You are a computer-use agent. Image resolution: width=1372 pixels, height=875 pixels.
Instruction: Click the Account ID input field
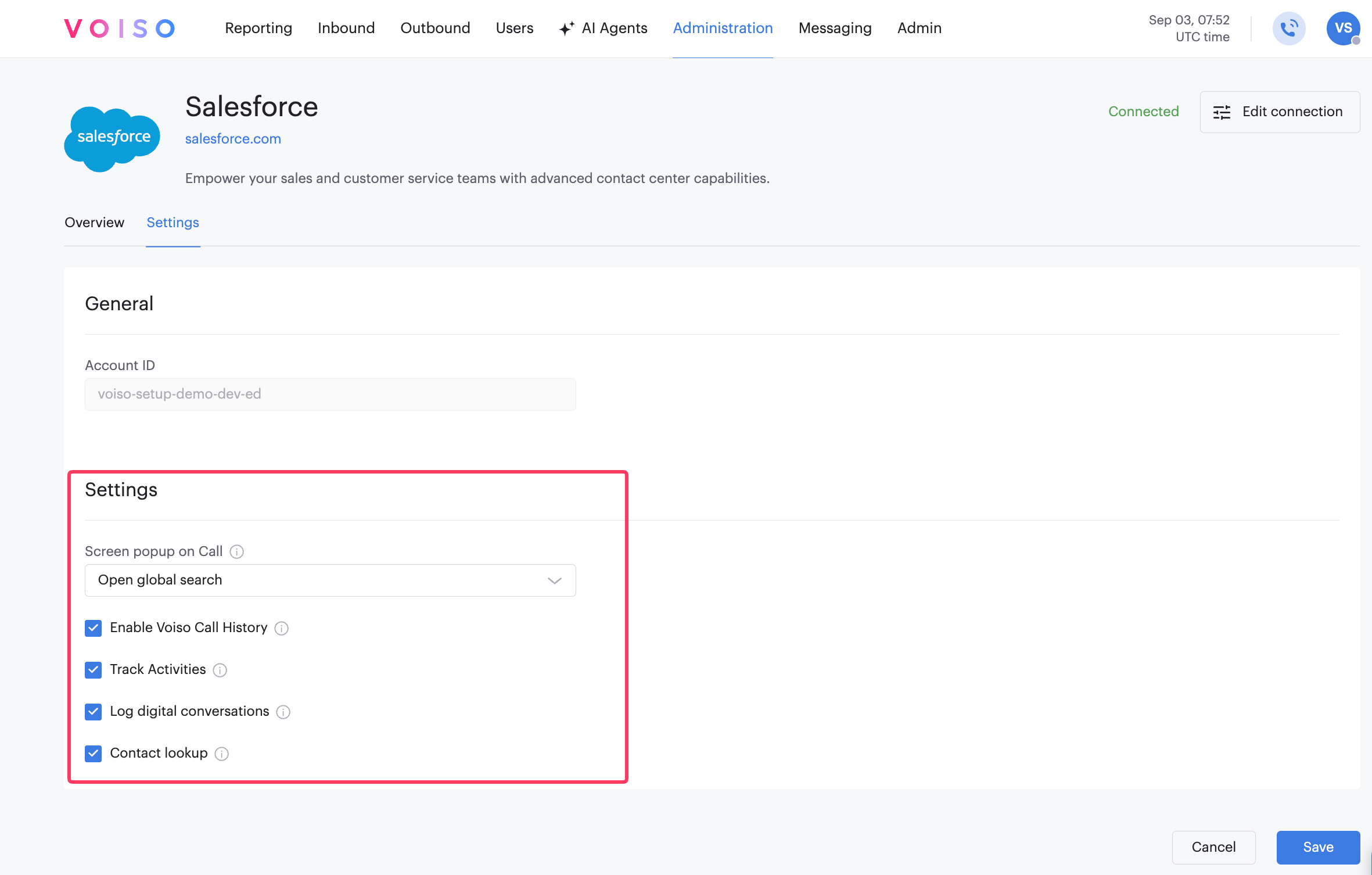pyautogui.click(x=331, y=395)
